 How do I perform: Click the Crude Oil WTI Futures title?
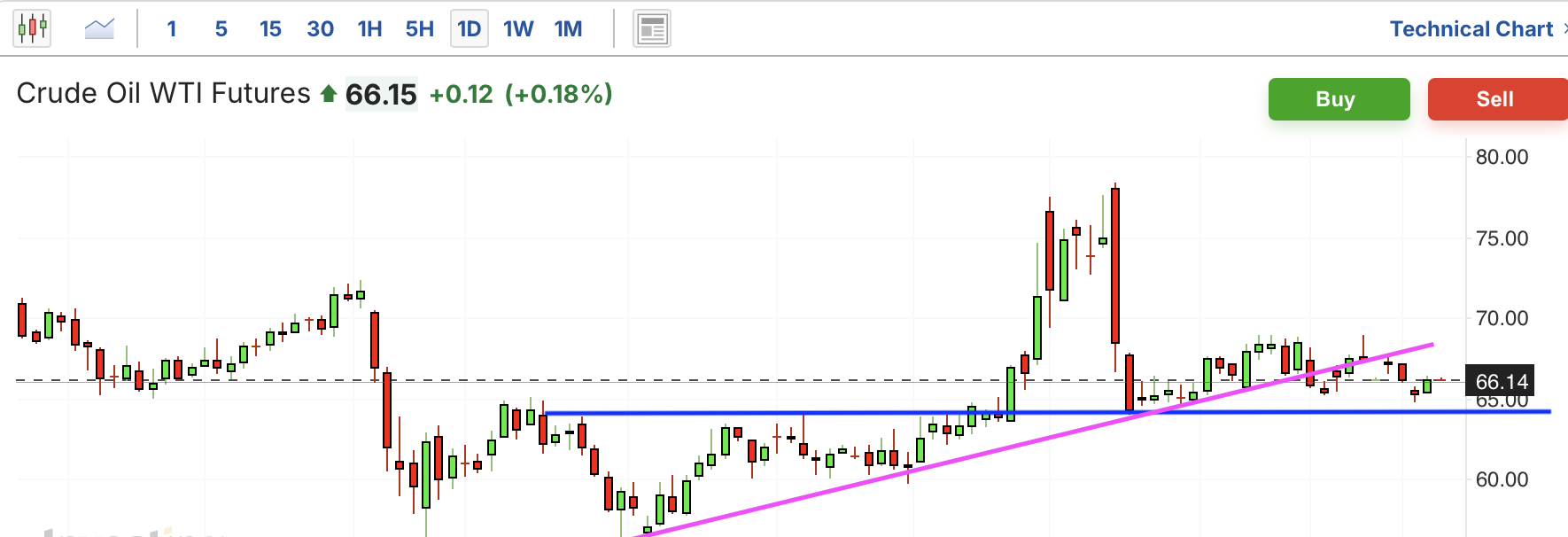[164, 93]
